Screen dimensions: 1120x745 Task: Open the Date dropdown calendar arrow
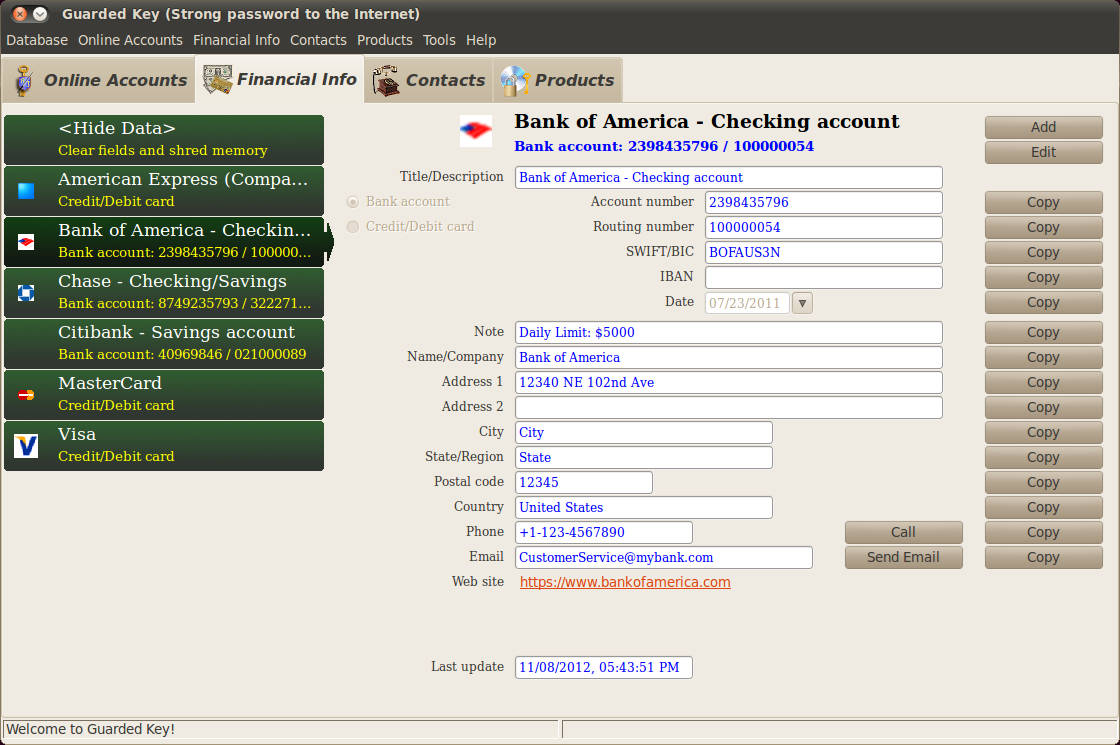(x=802, y=303)
